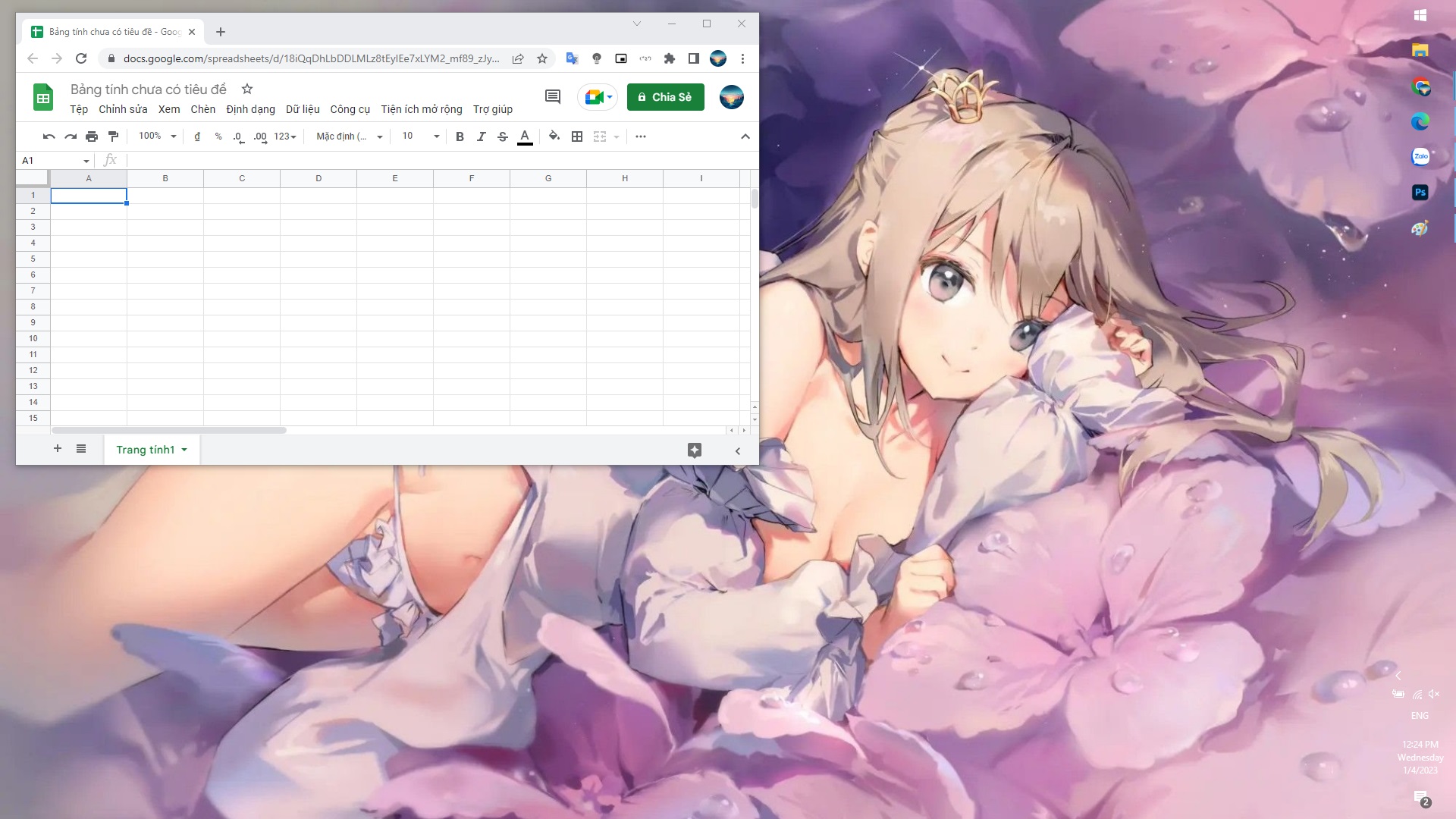
Task: Toggle bold formatting
Action: (x=460, y=136)
